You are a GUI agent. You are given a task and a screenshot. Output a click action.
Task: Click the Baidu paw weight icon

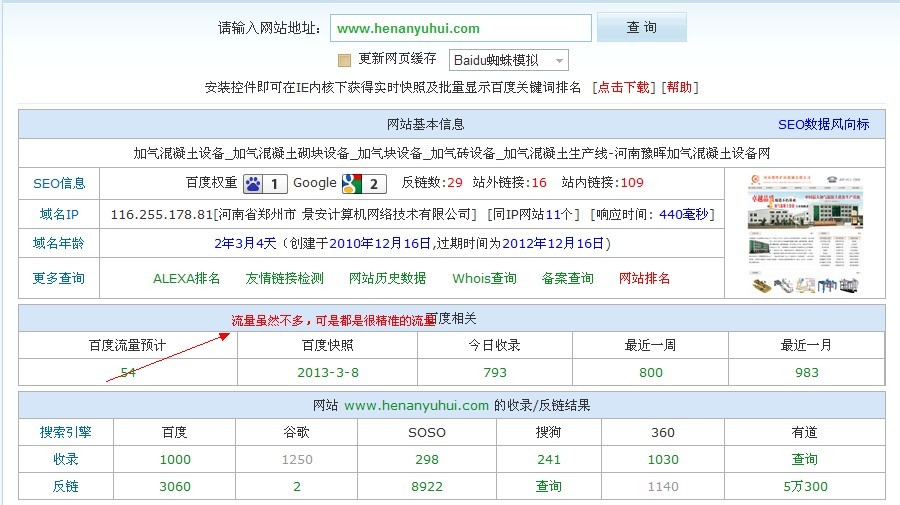point(253,183)
